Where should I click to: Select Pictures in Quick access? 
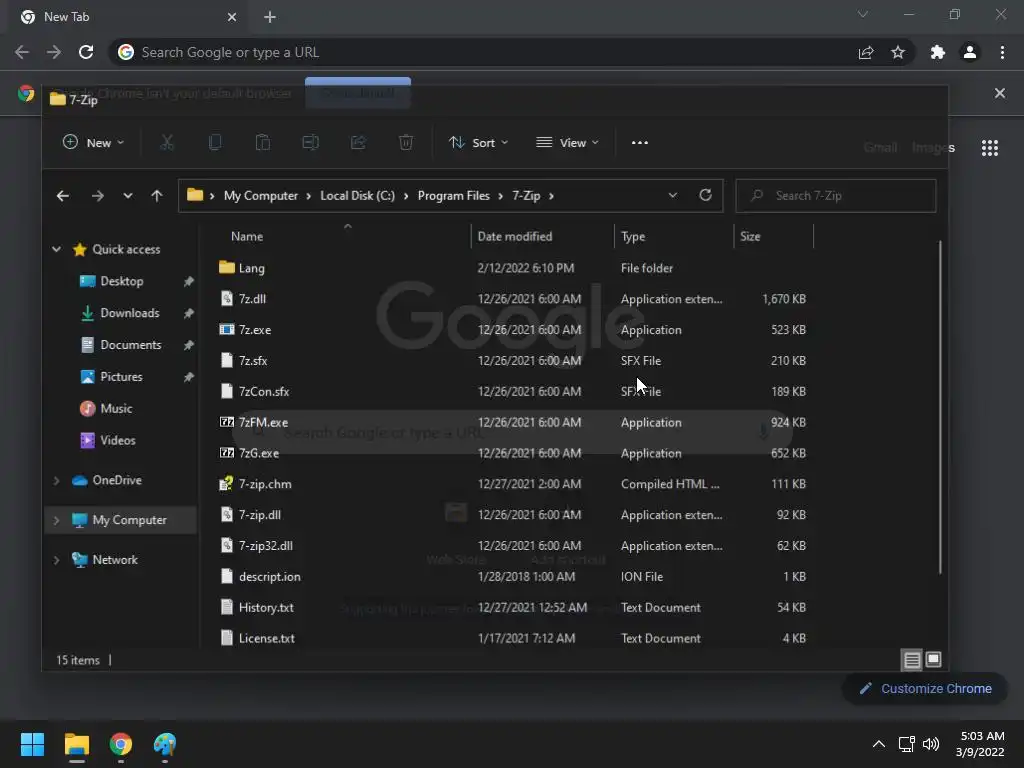coord(121,377)
